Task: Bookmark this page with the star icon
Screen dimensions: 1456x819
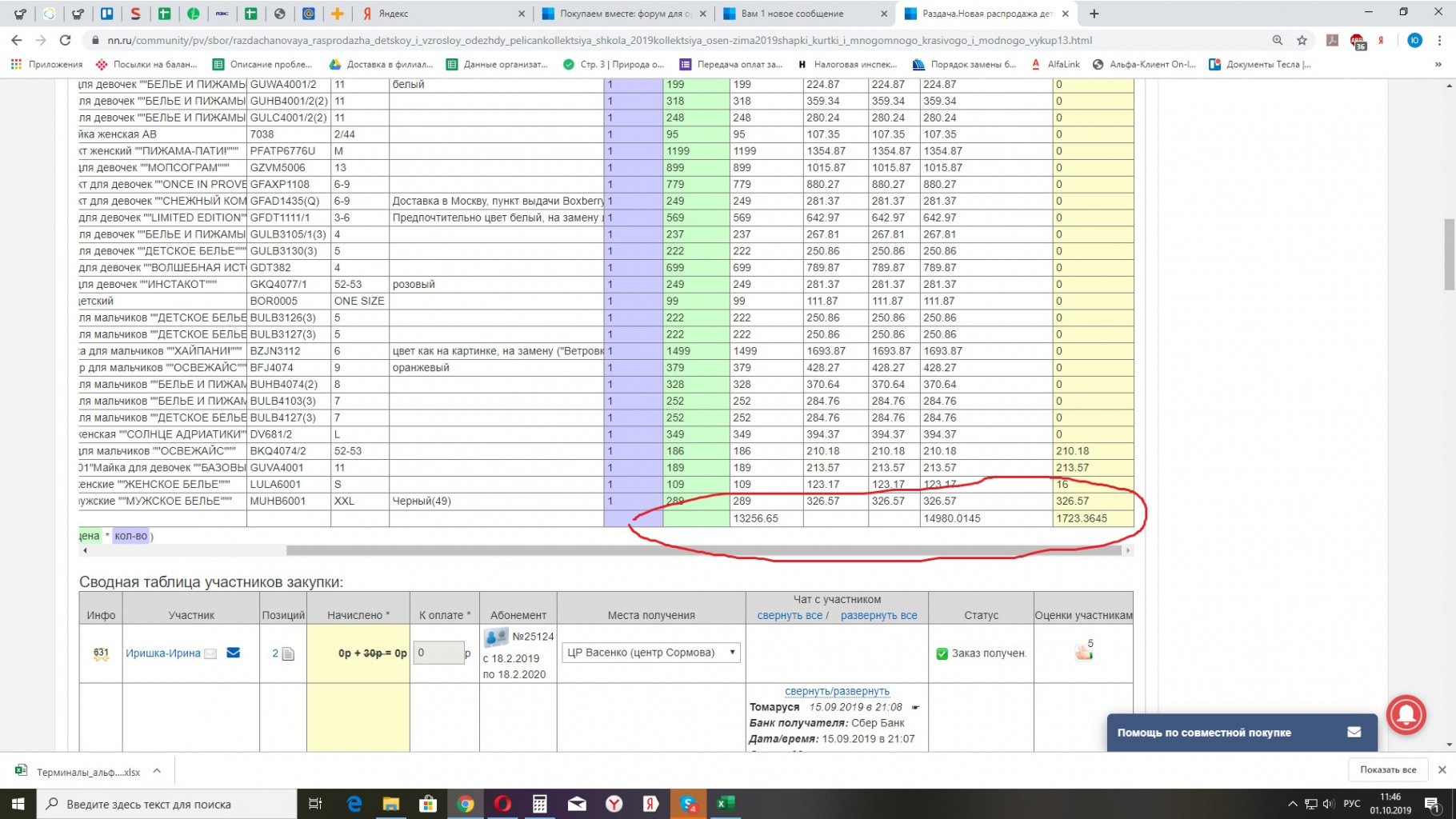Action: 1302,40
